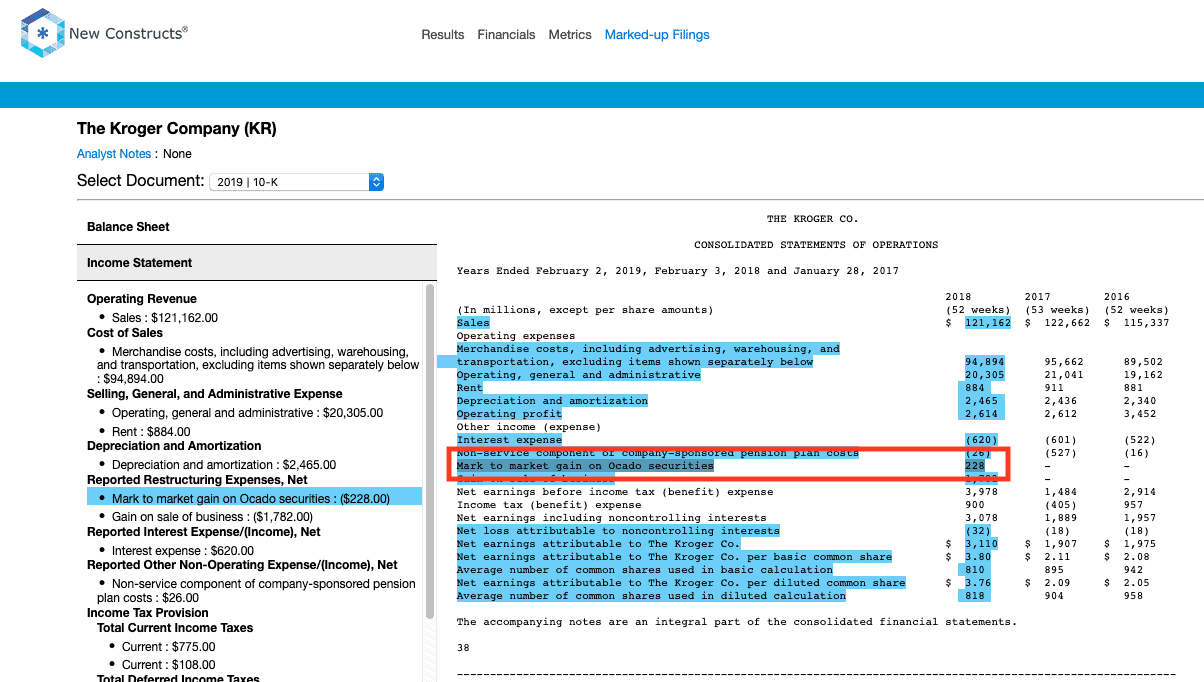Click 'Total Current Income Taxes' subheading
Screen dimensions: 1204x682
pos(175,628)
